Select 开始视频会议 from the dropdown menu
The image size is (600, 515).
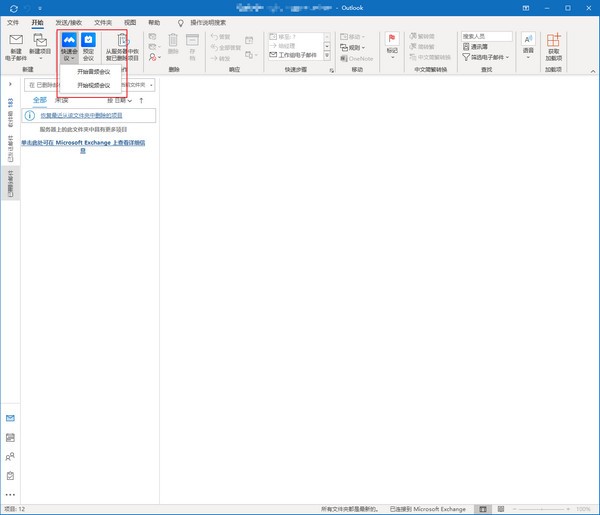coord(93,86)
